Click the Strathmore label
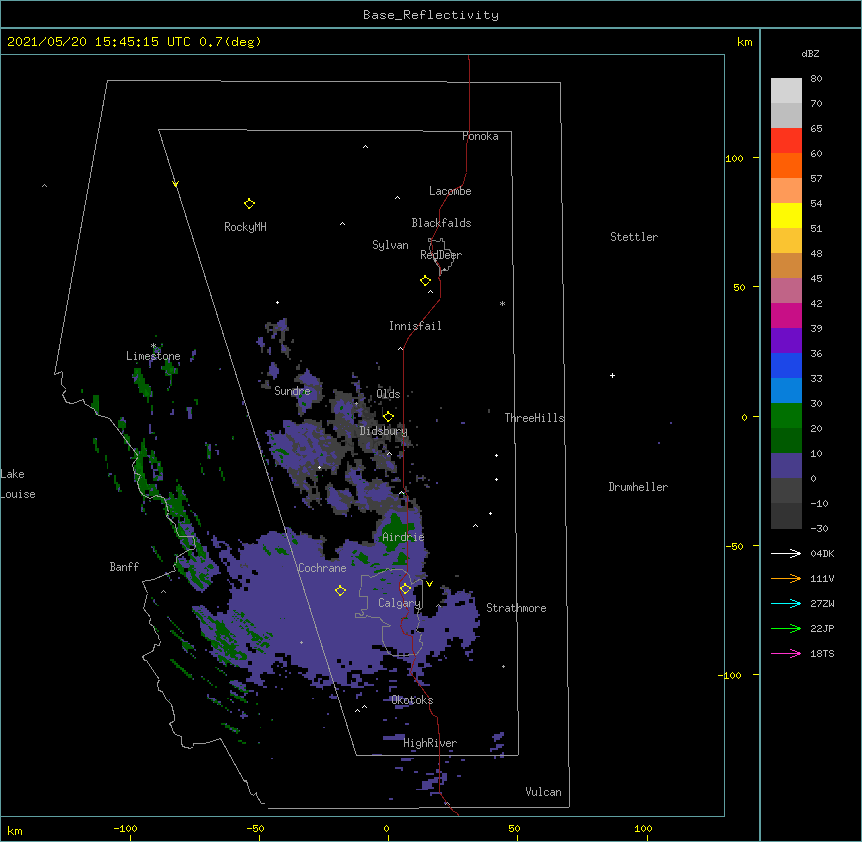The height and width of the screenshot is (842, 862). 516,608
